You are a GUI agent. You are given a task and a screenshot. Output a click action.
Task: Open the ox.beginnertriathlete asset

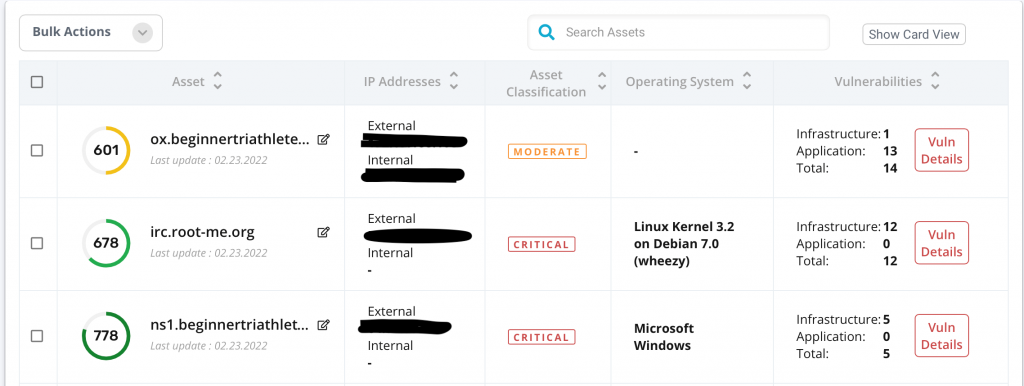(229, 139)
